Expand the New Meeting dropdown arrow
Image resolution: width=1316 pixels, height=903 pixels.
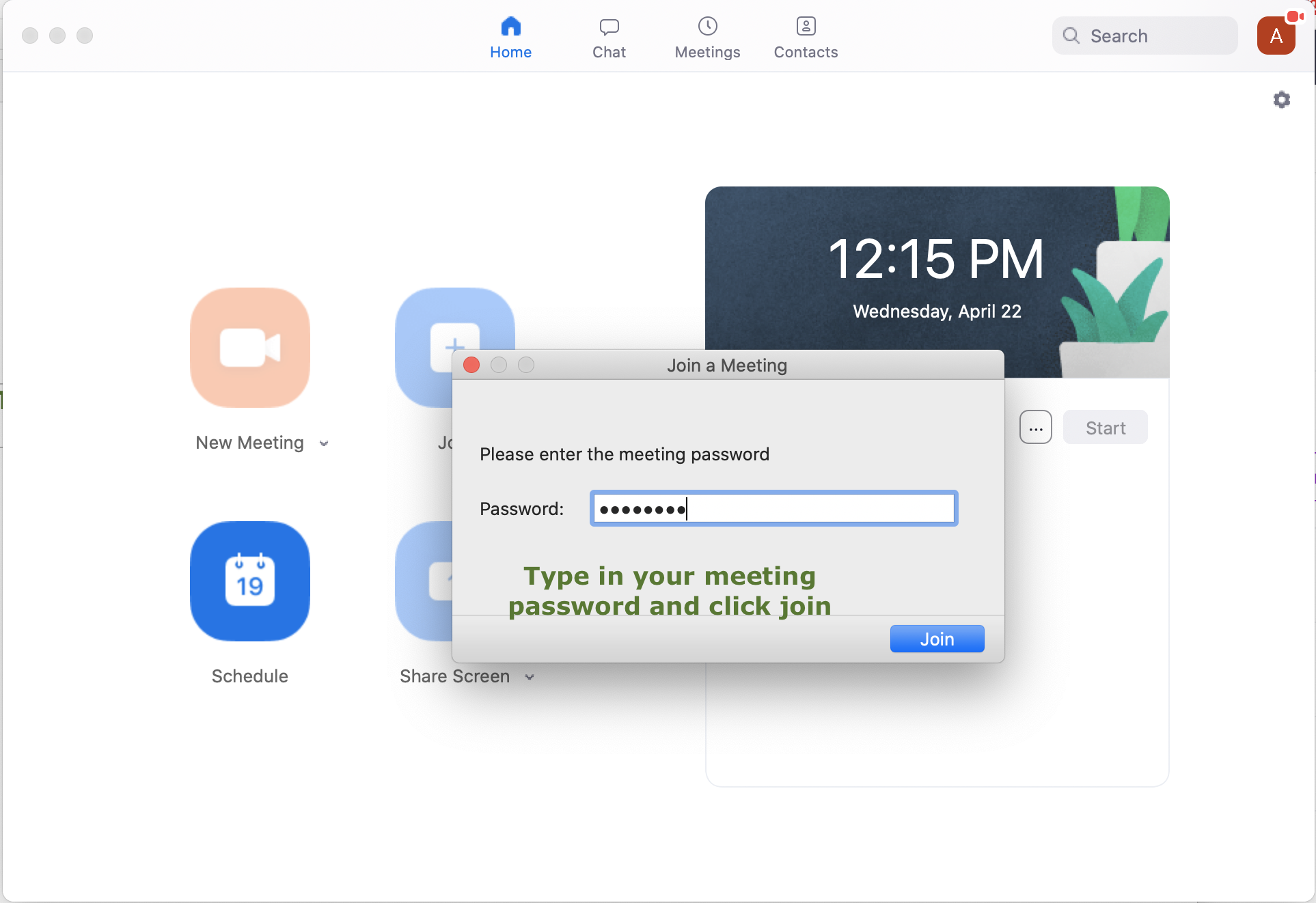[x=324, y=444]
